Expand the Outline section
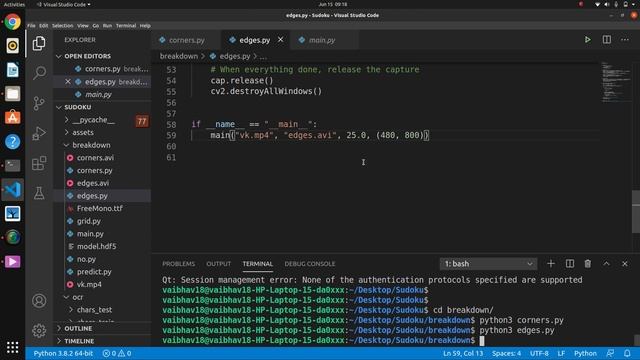 (x=103, y=328)
